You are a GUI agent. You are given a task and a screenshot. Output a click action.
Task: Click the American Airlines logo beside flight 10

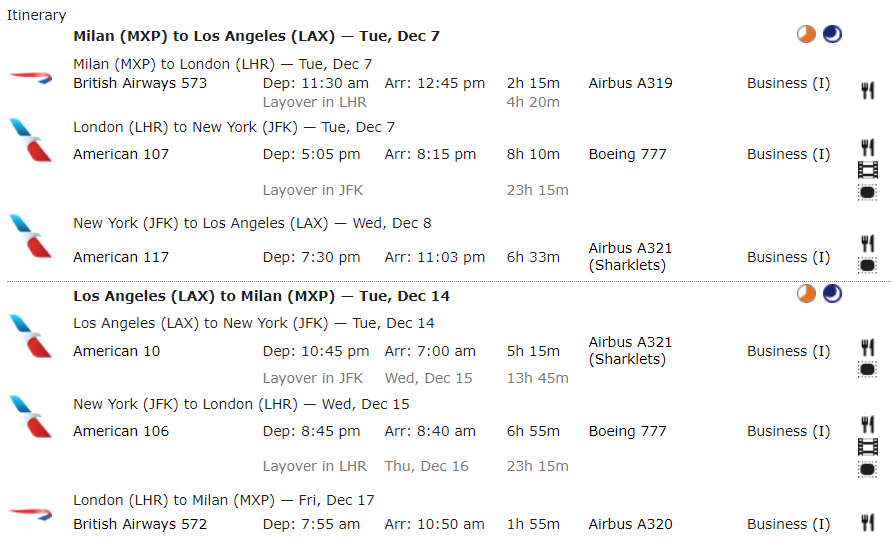pos(30,337)
